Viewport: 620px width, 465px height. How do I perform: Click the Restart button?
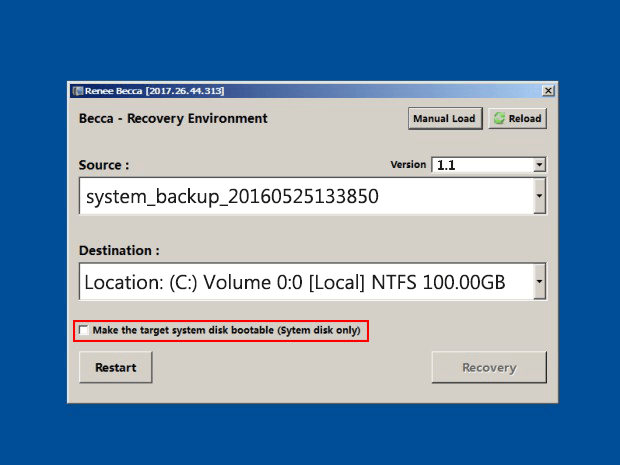pyautogui.click(x=115, y=367)
